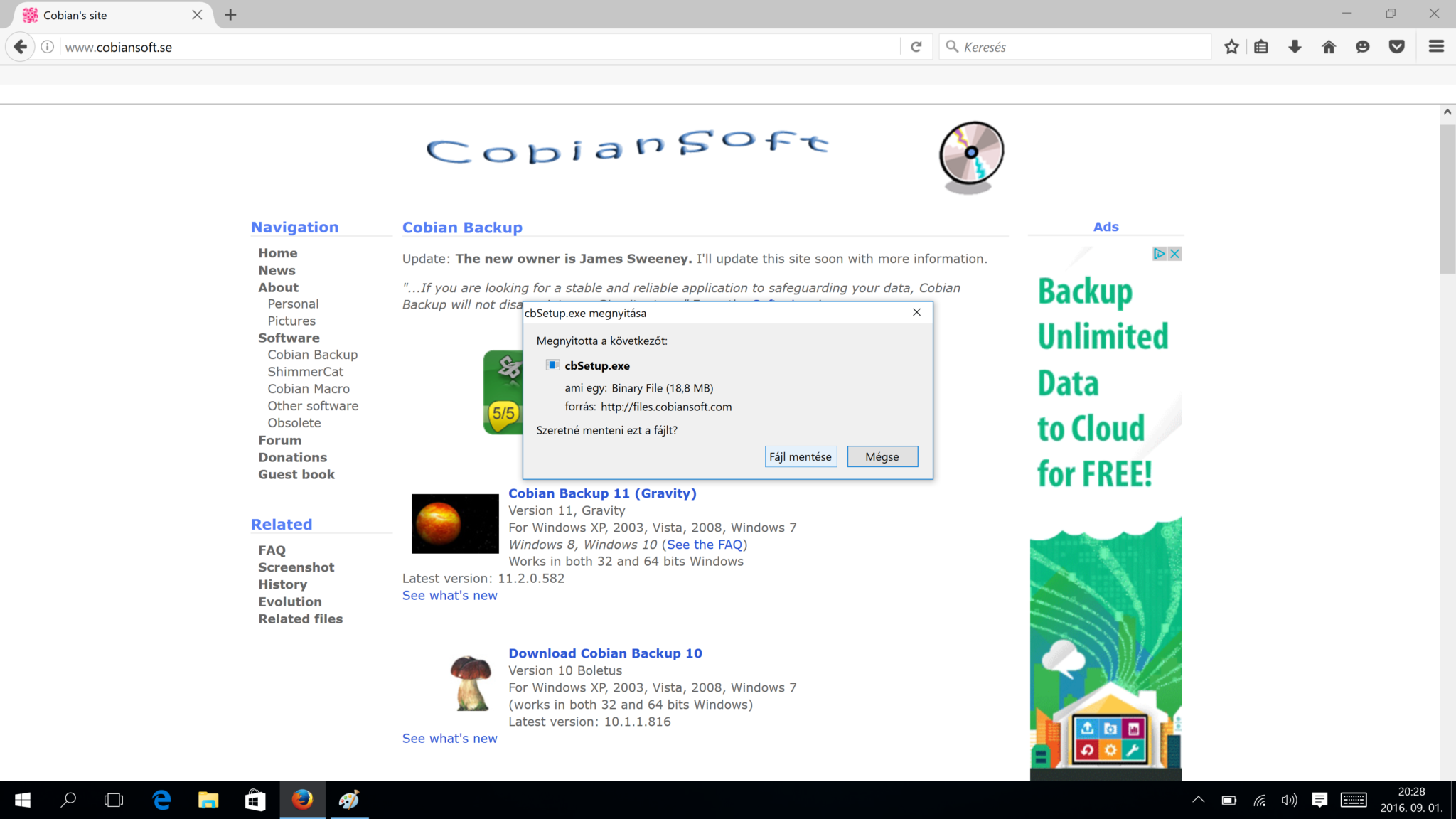Open the downloads panel in Firefox
The height and width of the screenshot is (819, 1456).
coord(1295,46)
